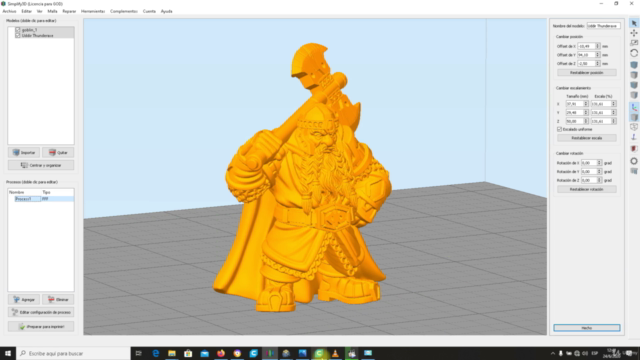The image size is (640, 360).
Task: Adjust the Offset de Y stepper arrows
Action: 598,55
